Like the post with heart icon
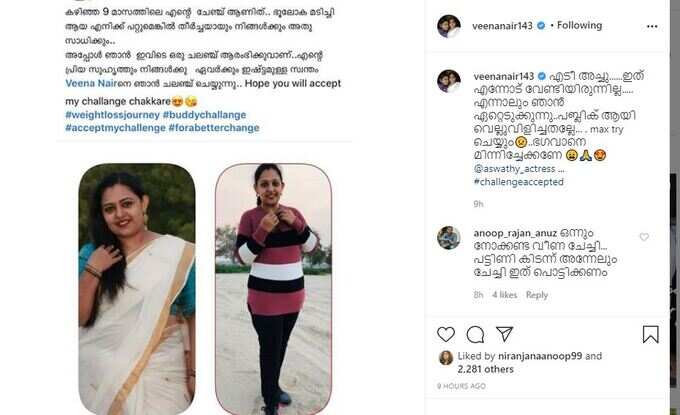Image resolution: width=680 pixels, height=415 pixels. tap(445, 334)
